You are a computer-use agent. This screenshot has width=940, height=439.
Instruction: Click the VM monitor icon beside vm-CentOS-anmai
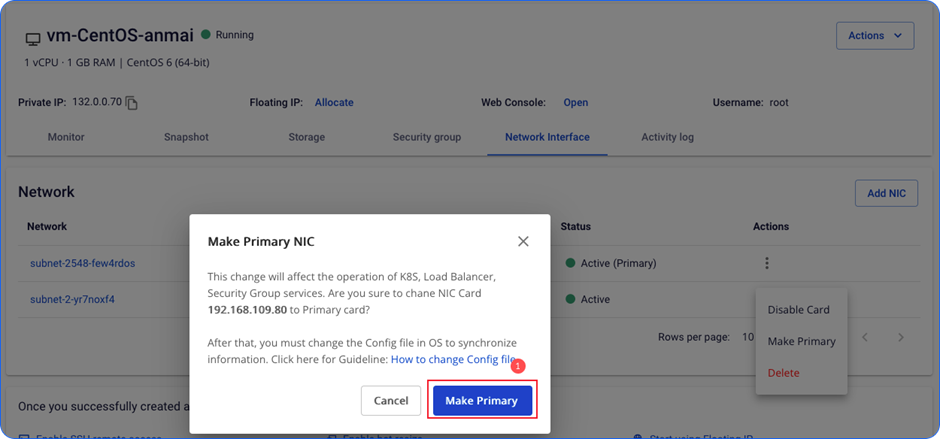(33, 37)
